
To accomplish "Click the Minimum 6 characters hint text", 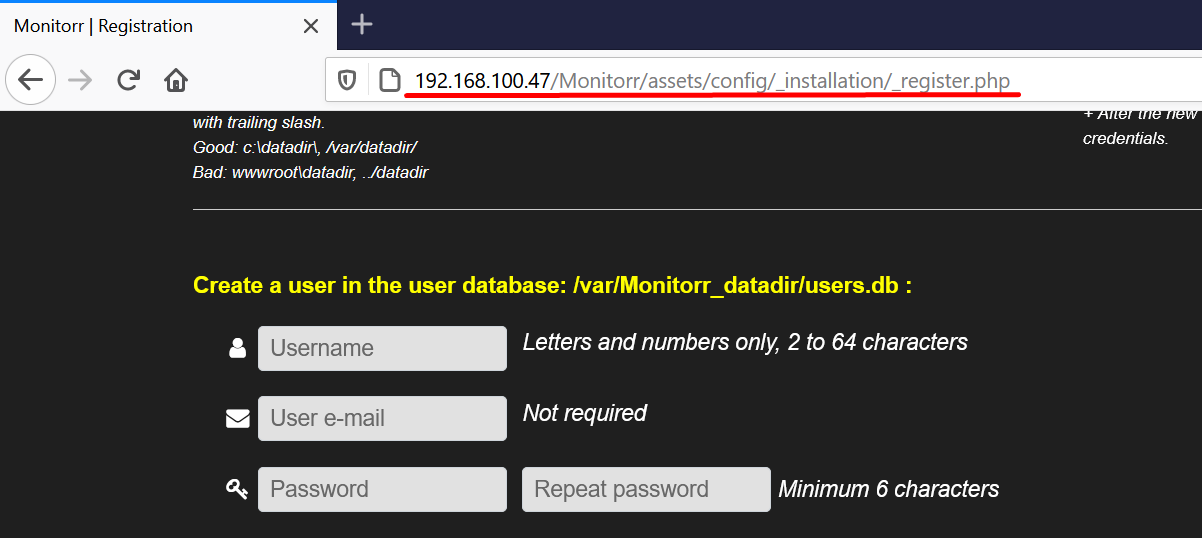I will [889, 489].
